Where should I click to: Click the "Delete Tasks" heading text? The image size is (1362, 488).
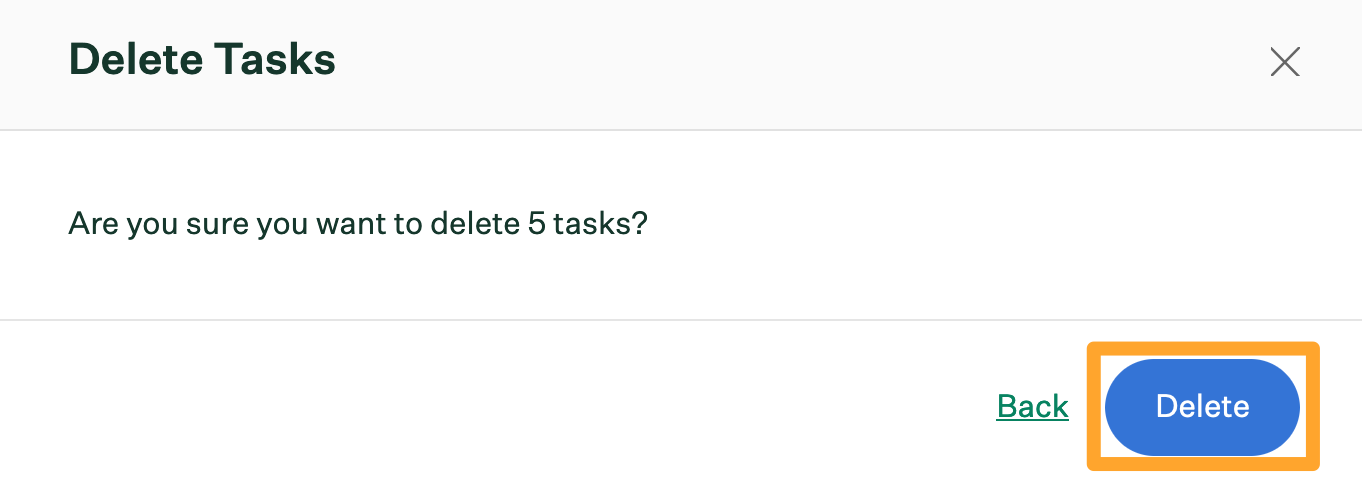202,60
